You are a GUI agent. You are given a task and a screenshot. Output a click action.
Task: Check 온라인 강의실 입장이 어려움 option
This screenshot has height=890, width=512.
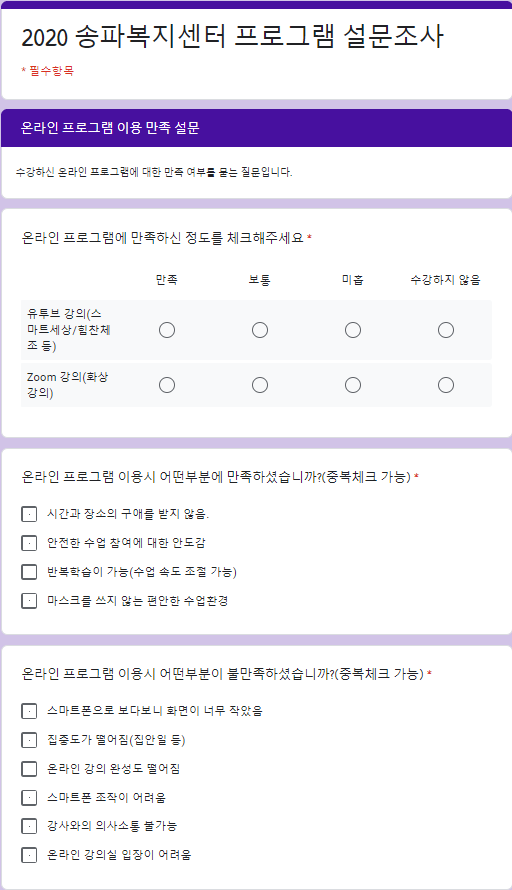(29, 855)
